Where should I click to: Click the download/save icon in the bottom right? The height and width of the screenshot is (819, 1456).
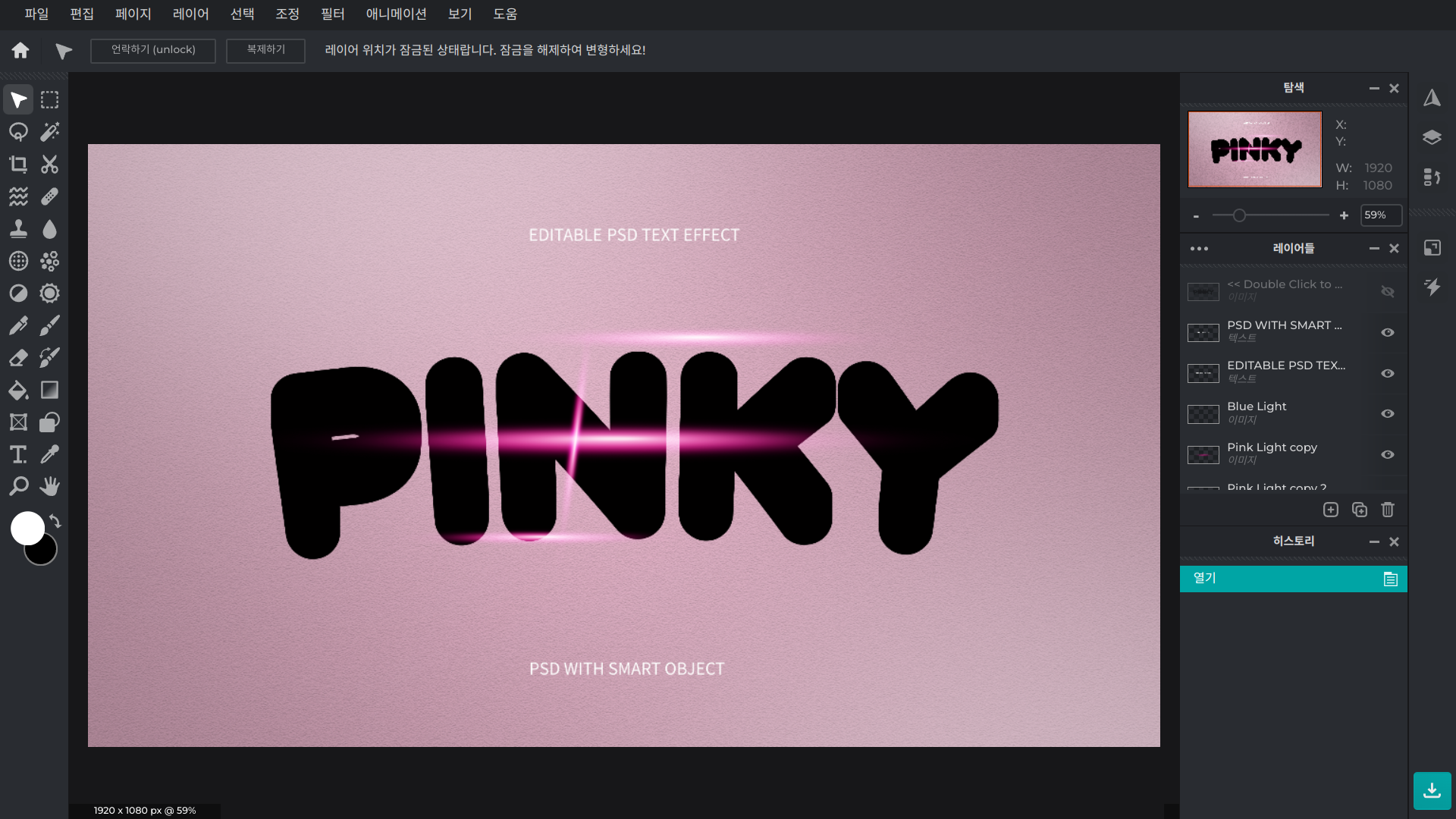(x=1432, y=791)
